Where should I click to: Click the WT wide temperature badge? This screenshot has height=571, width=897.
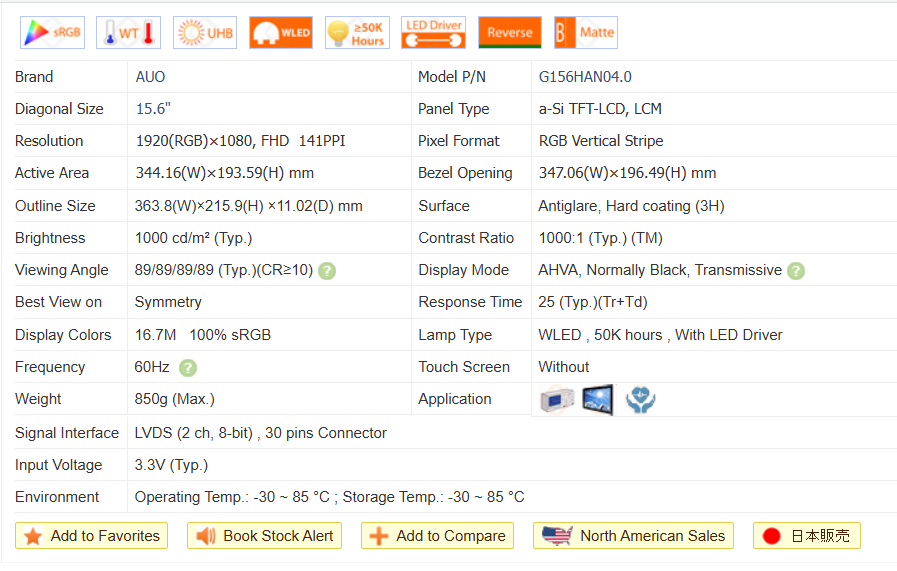(x=128, y=33)
